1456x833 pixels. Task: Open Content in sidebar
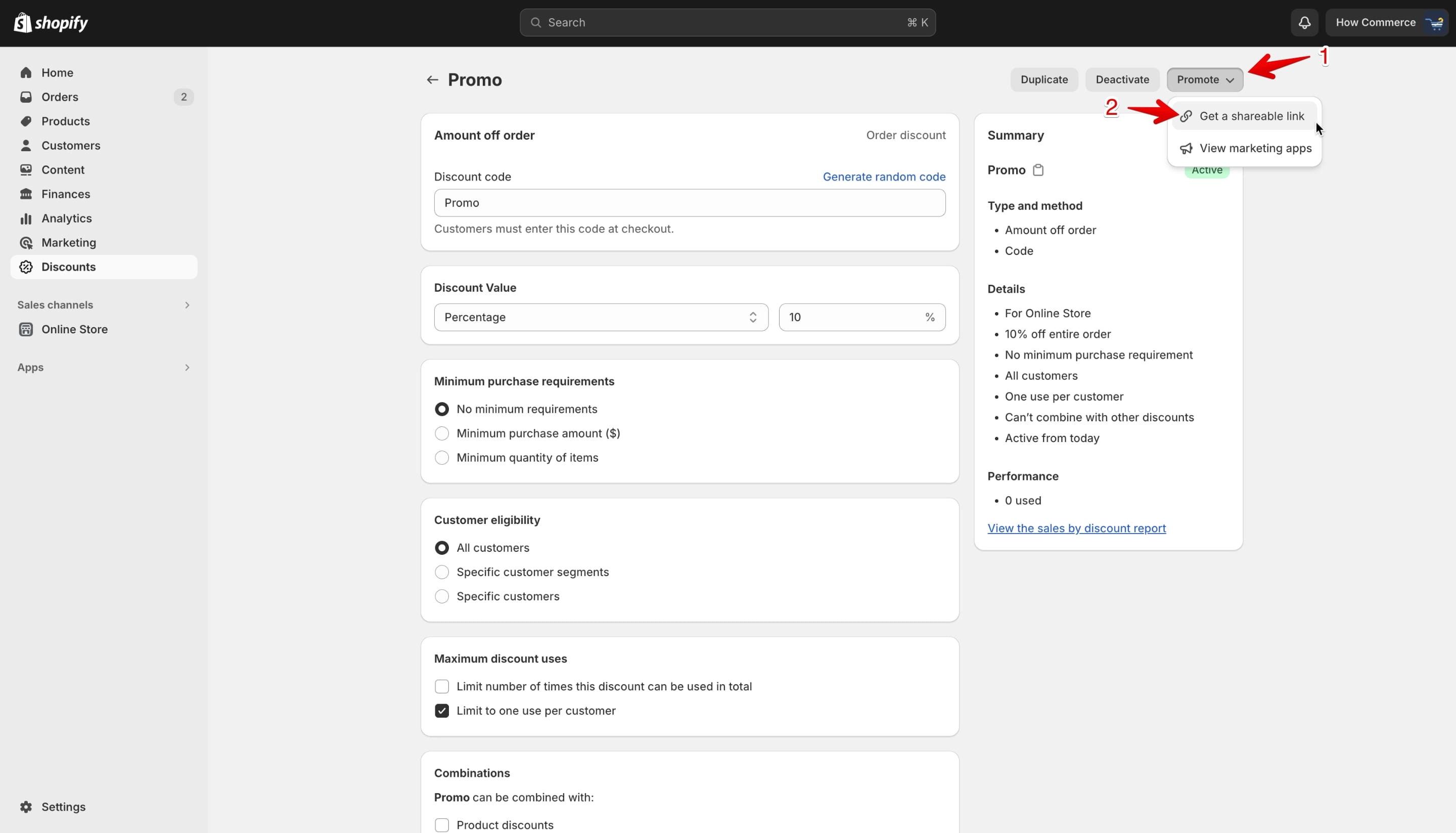click(104, 170)
